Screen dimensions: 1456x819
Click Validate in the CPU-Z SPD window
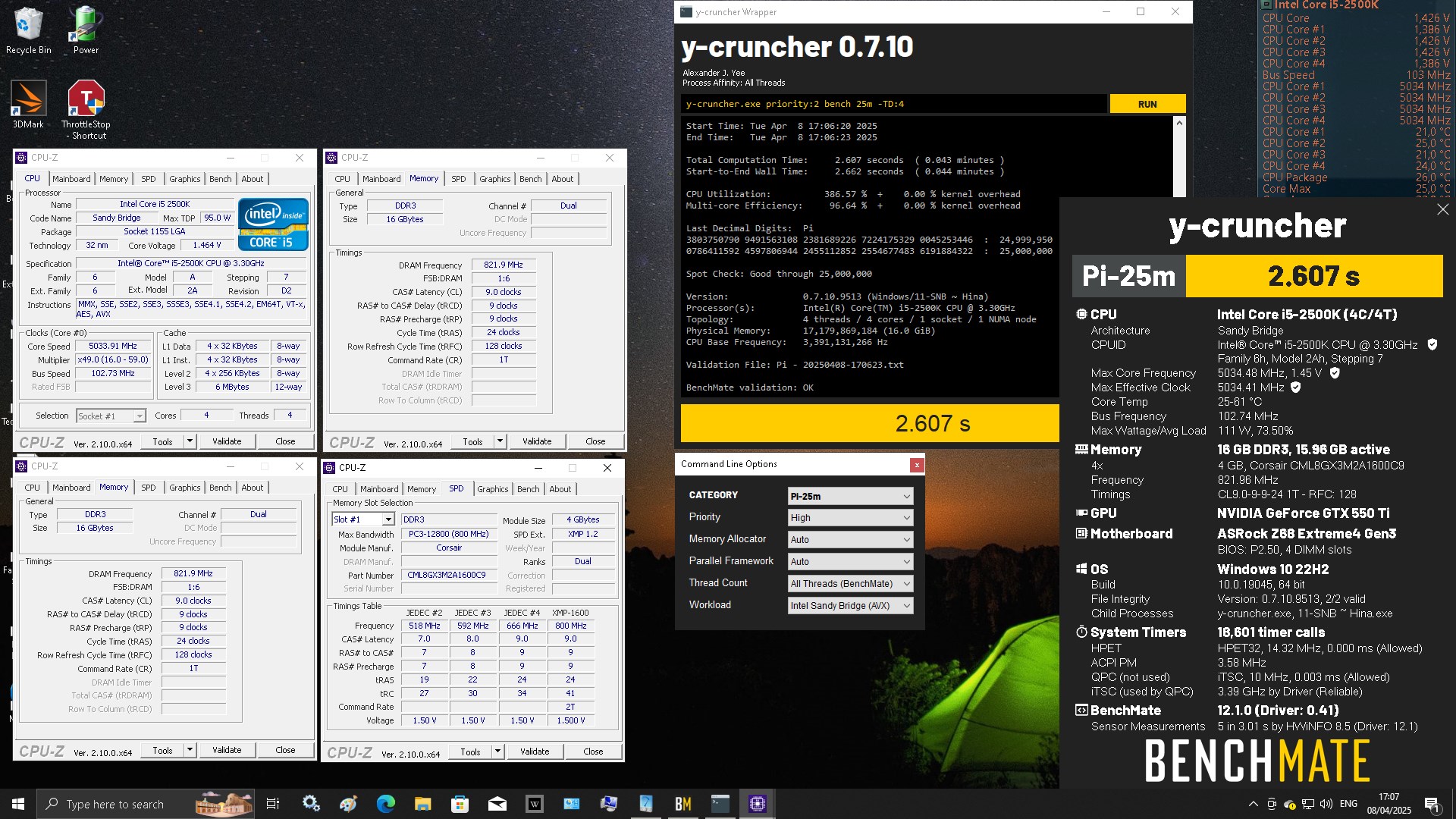535,752
